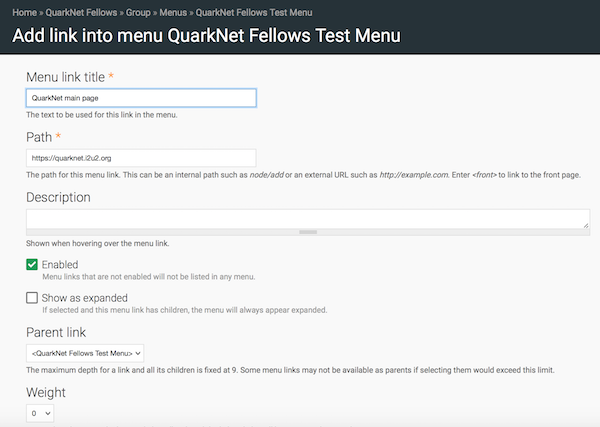600x427 pixels.
Task: Grab the Description textarea resize corner
Action: (586, 225)
